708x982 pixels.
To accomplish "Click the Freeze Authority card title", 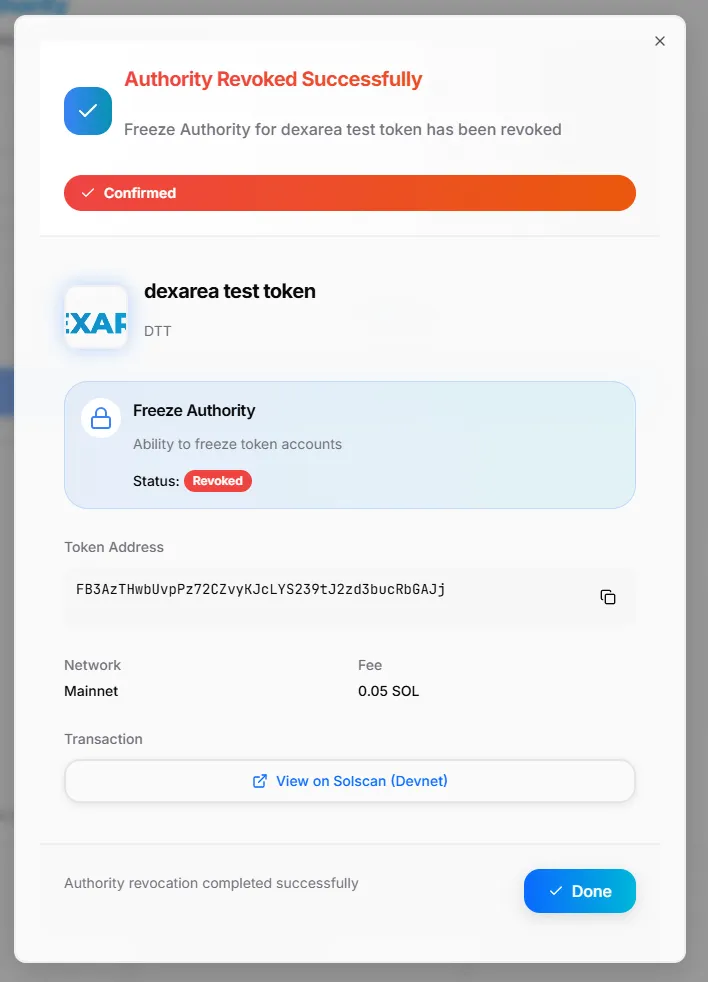I will [194, 410].
